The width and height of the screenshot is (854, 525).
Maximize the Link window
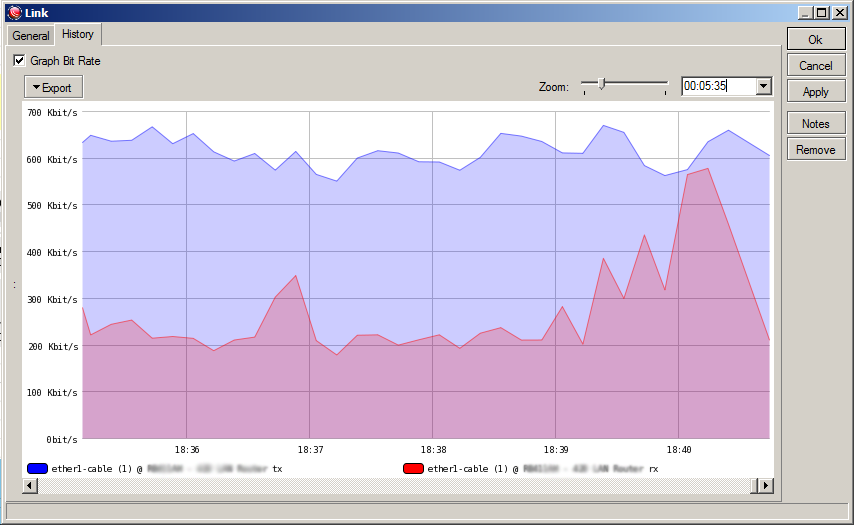click(x=822, y=13)
